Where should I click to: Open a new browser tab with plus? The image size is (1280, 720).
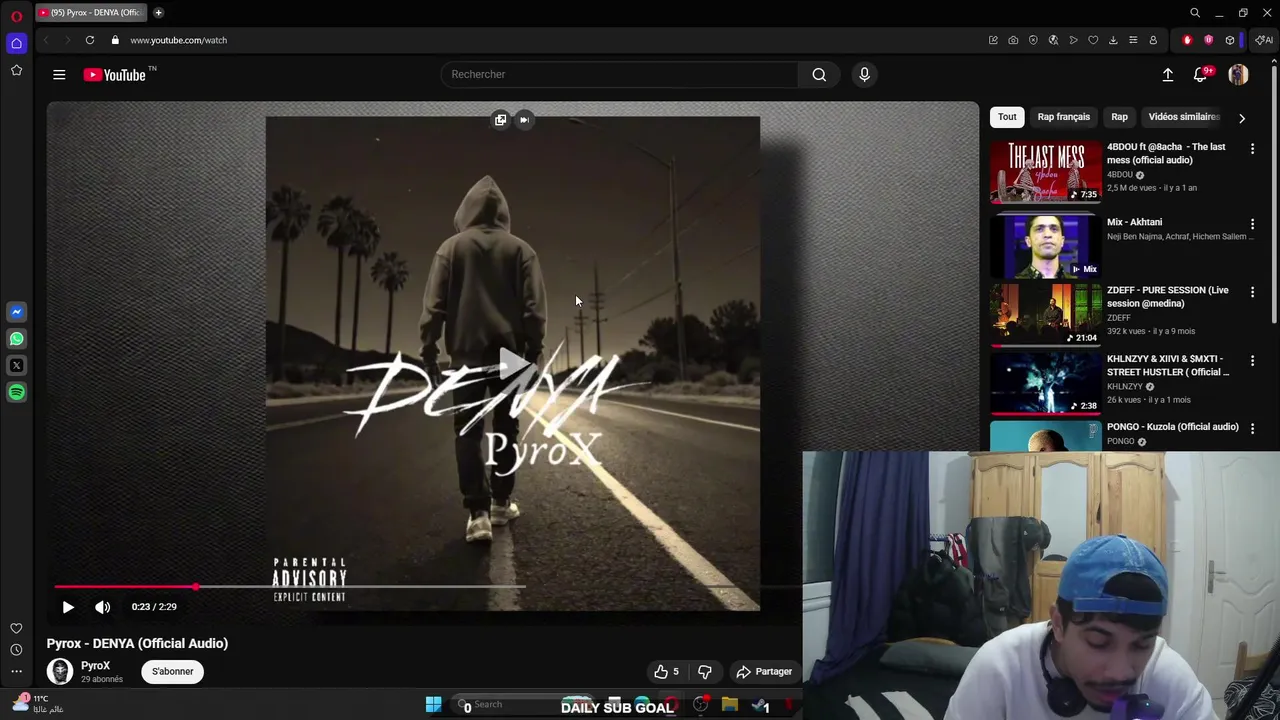(x=158, y=13)
